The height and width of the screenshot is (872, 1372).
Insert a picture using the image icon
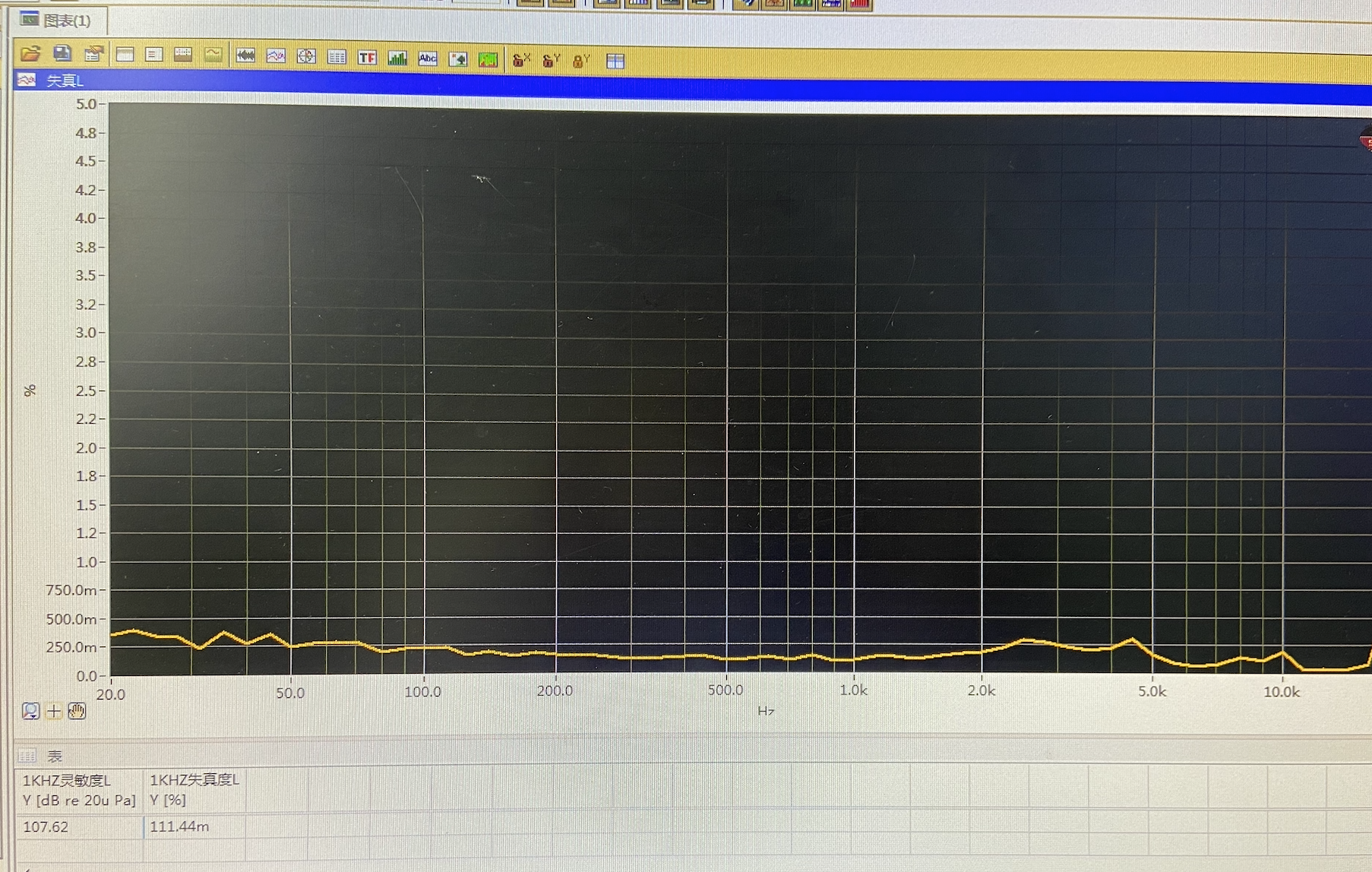pyautogui.click(x=458, y=59)
